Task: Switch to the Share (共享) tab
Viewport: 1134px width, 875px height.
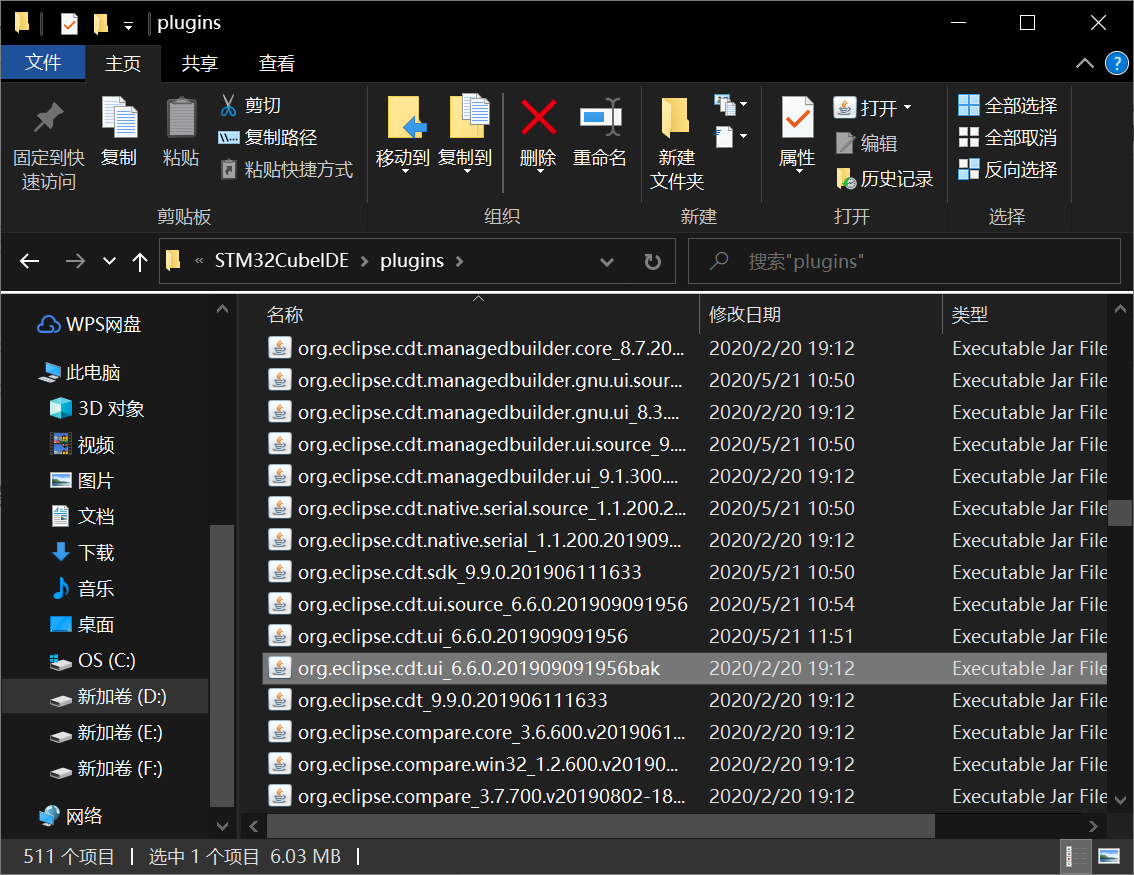Action: coord(200,64)
